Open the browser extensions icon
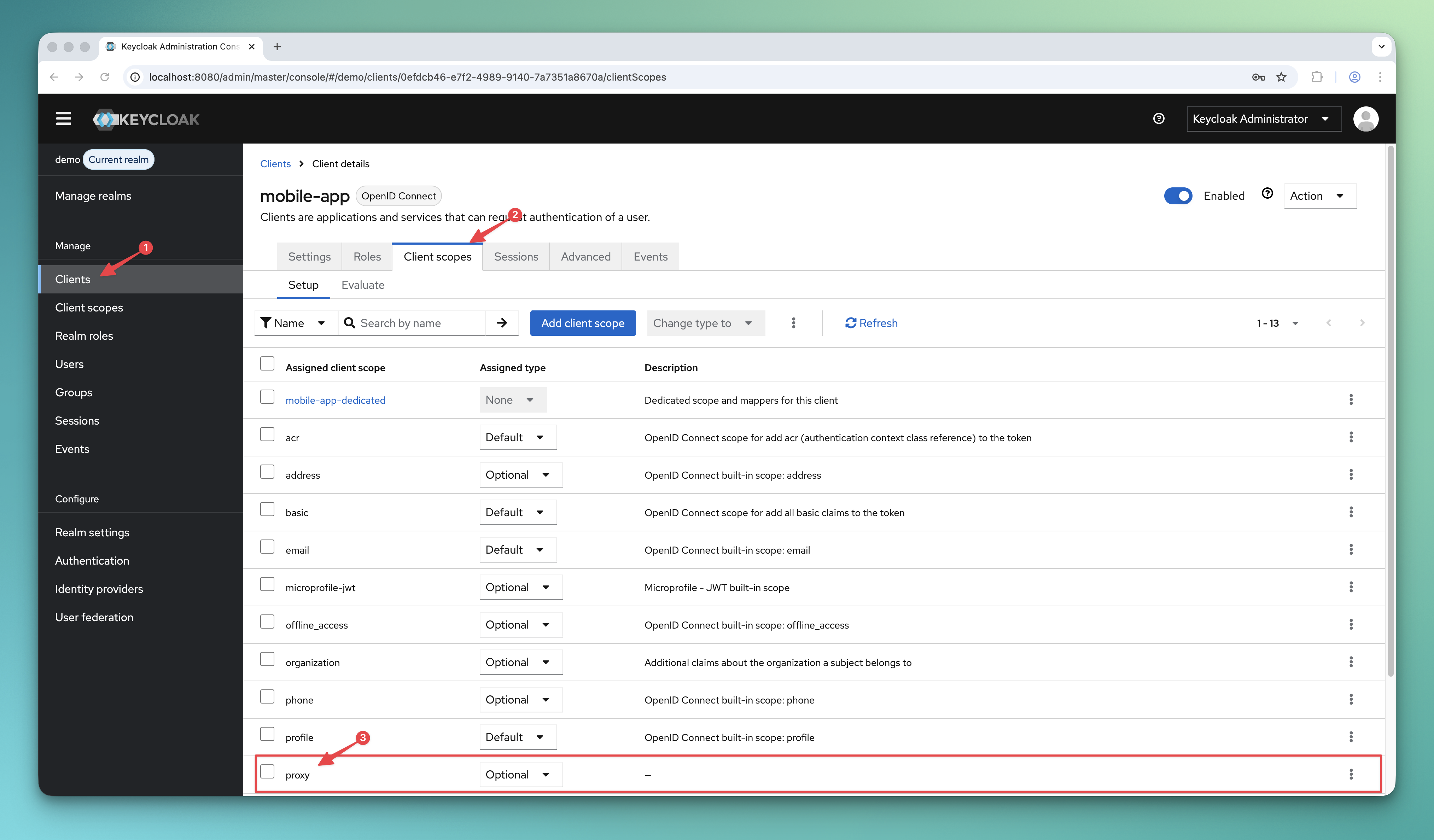 pos(1317,77)
